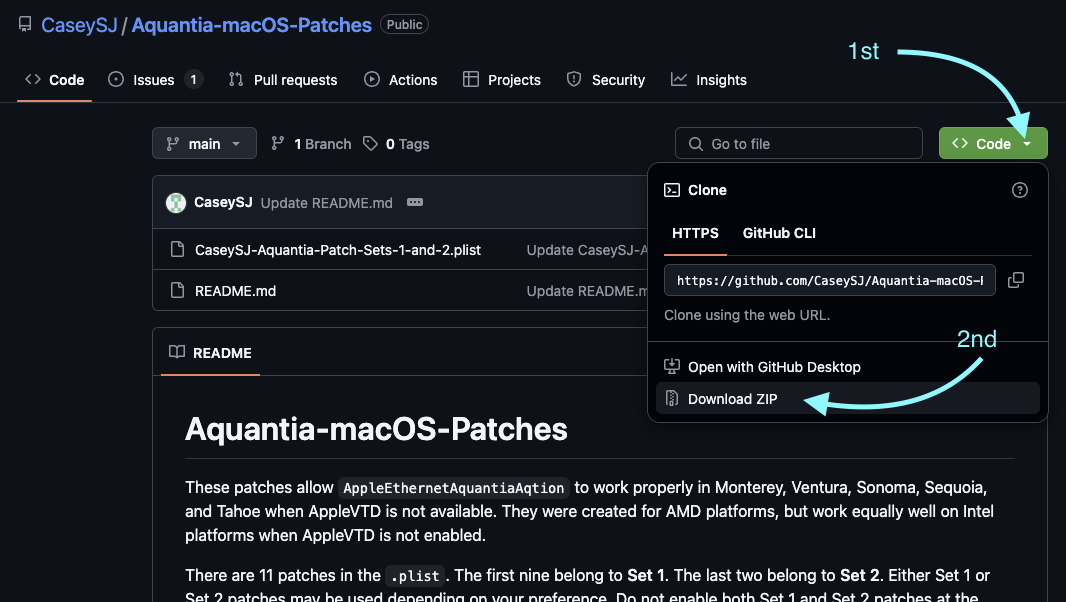The image size is (1066, 602).
Task: Click the Pull requests icon
Action: (236, 80)
